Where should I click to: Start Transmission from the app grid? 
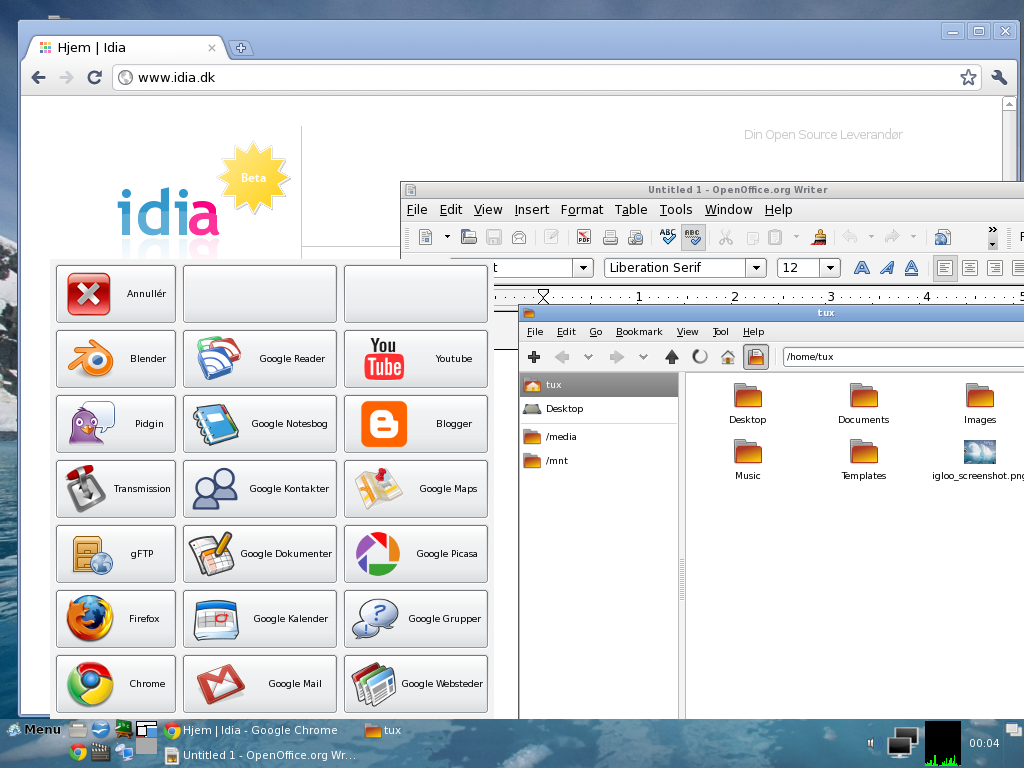(116, 488)
